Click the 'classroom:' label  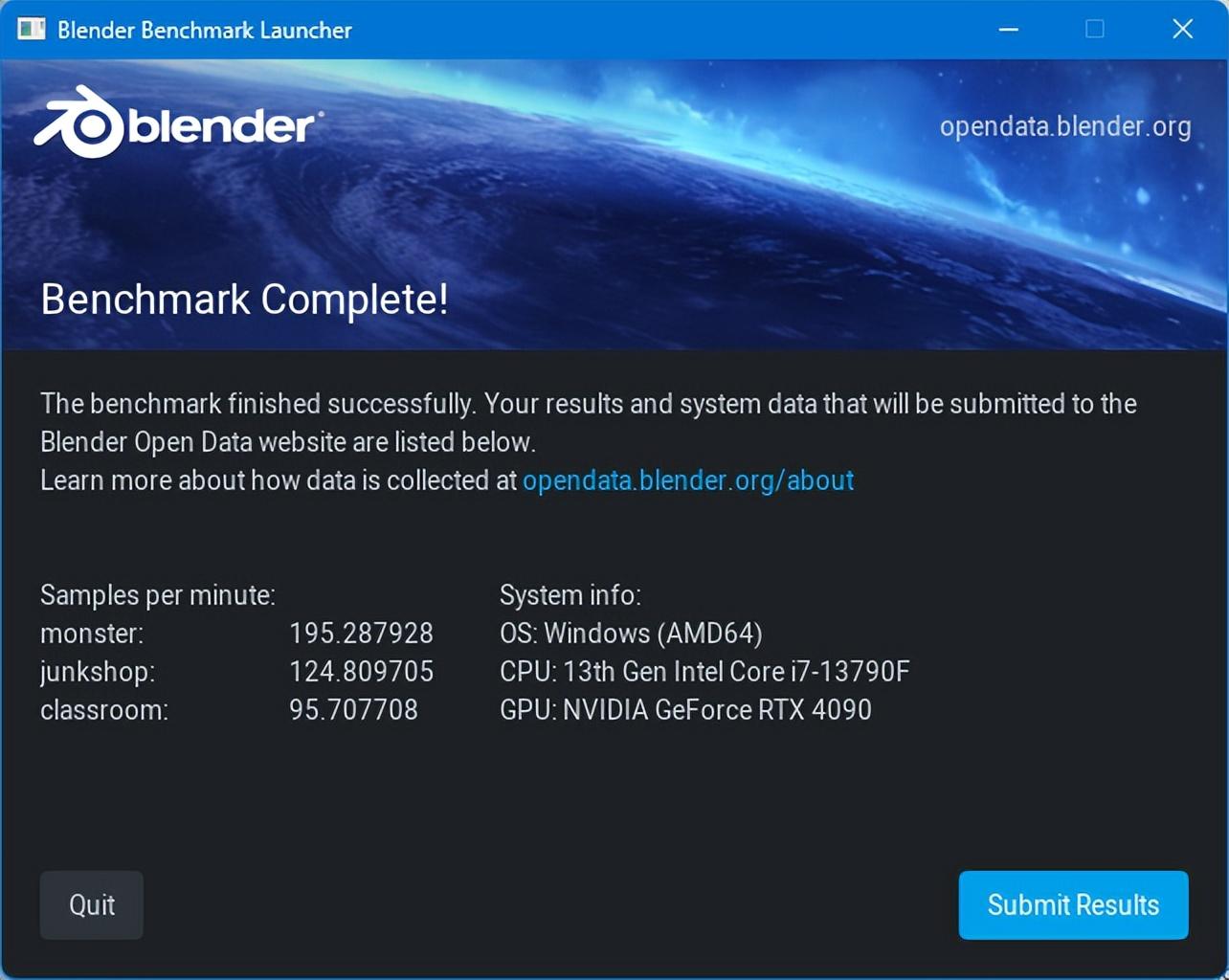104,709
